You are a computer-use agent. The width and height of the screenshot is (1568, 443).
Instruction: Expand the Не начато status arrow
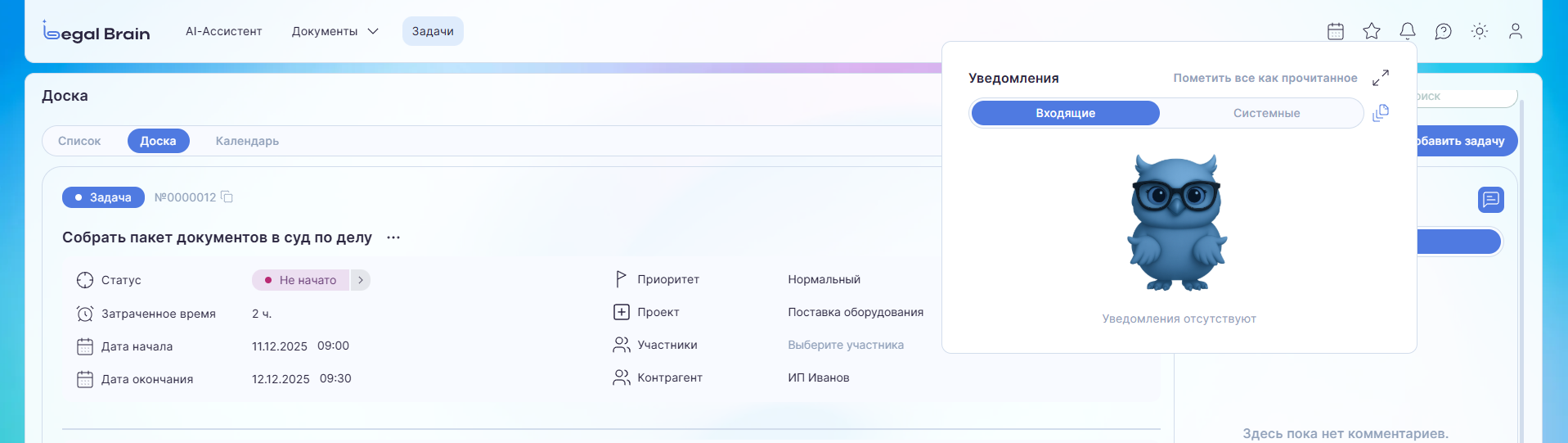361,280
